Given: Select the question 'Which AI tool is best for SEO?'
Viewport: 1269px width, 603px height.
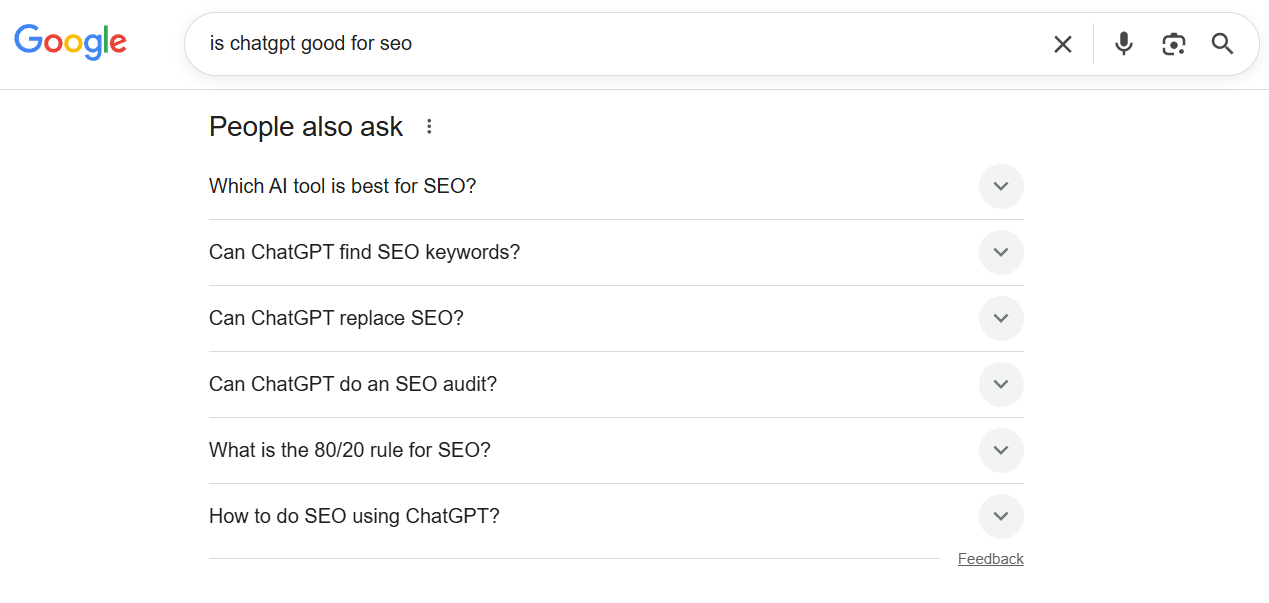Looking at the screenshot, I should click(x=342, y=186).
